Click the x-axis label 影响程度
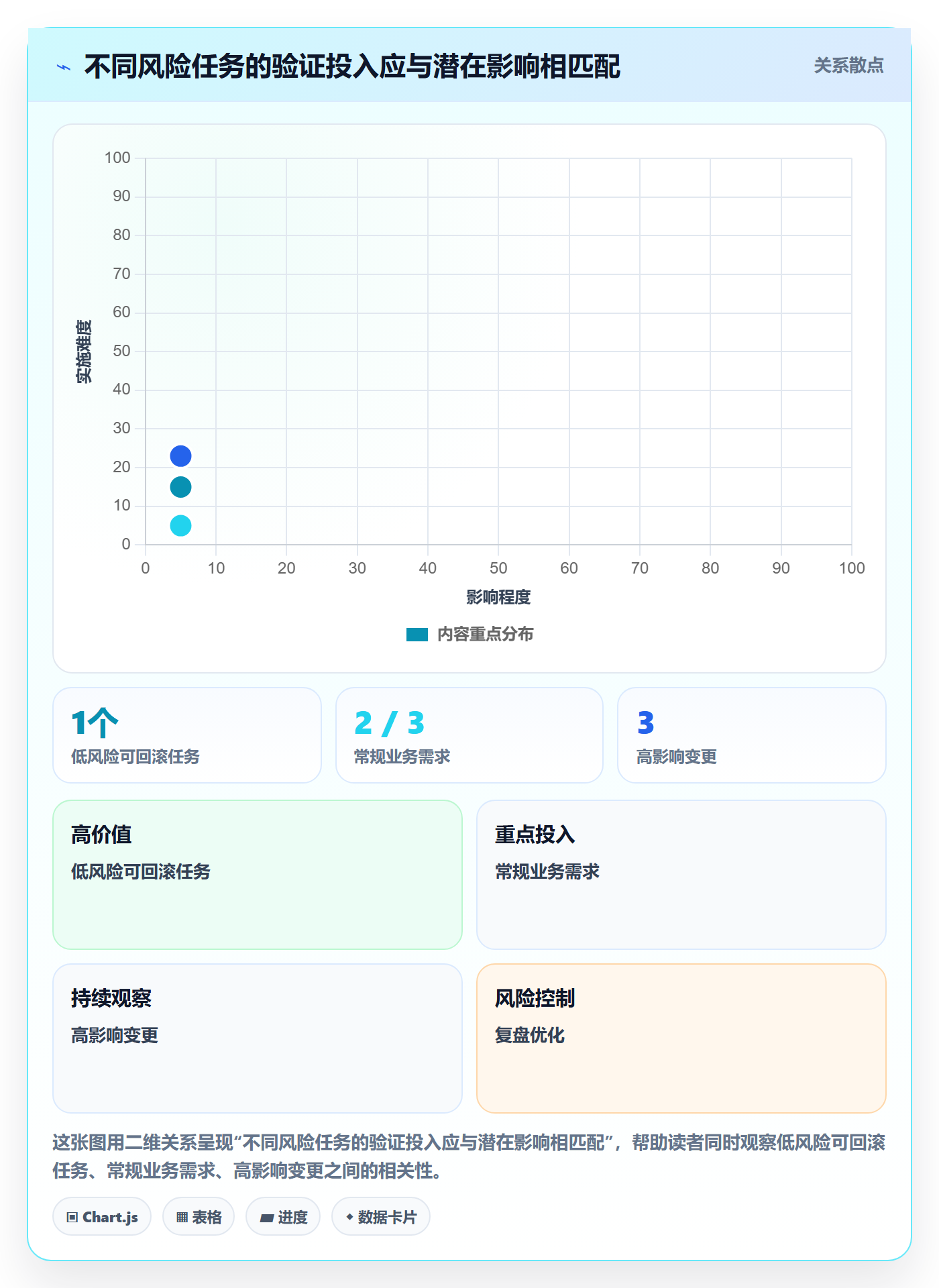Viewport: 939px width, 1288px height. (x=498, y=597)
